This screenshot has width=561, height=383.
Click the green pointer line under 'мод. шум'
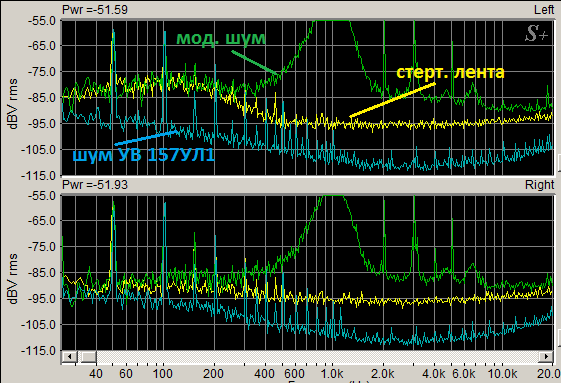(x=255, y=63)
